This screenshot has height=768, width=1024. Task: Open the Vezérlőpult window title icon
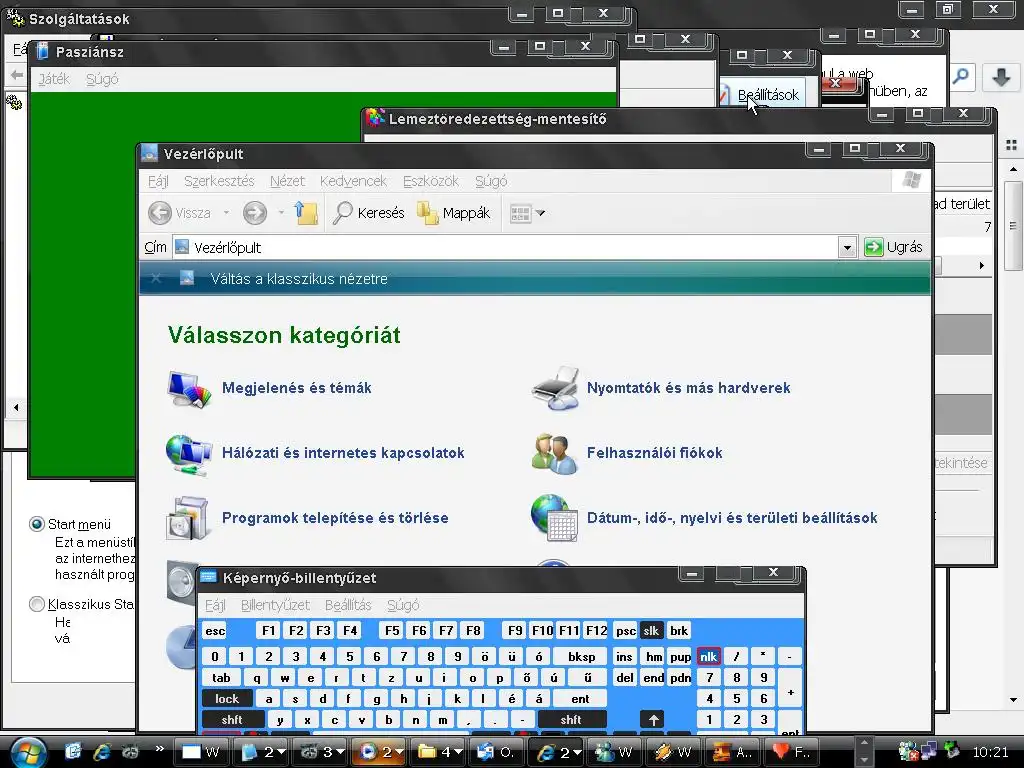pos(150,153)
